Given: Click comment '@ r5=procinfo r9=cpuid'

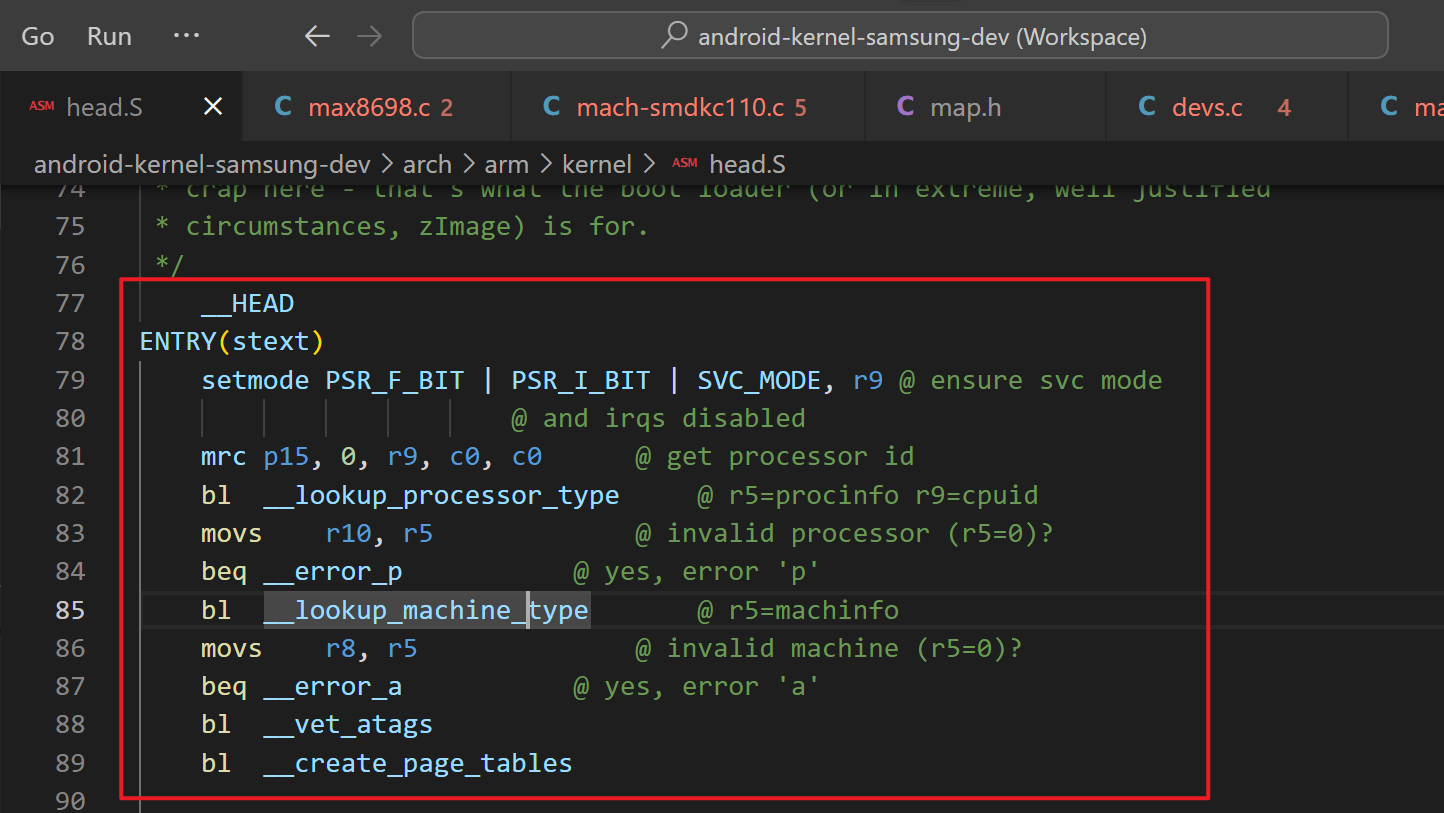Looking at the screenshot, I should coord(868,495).
